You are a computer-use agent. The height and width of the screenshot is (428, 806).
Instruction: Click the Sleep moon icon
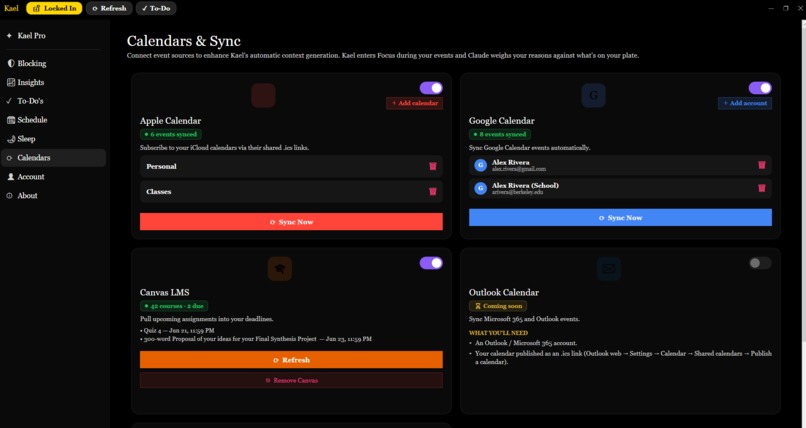coord(10,139)
